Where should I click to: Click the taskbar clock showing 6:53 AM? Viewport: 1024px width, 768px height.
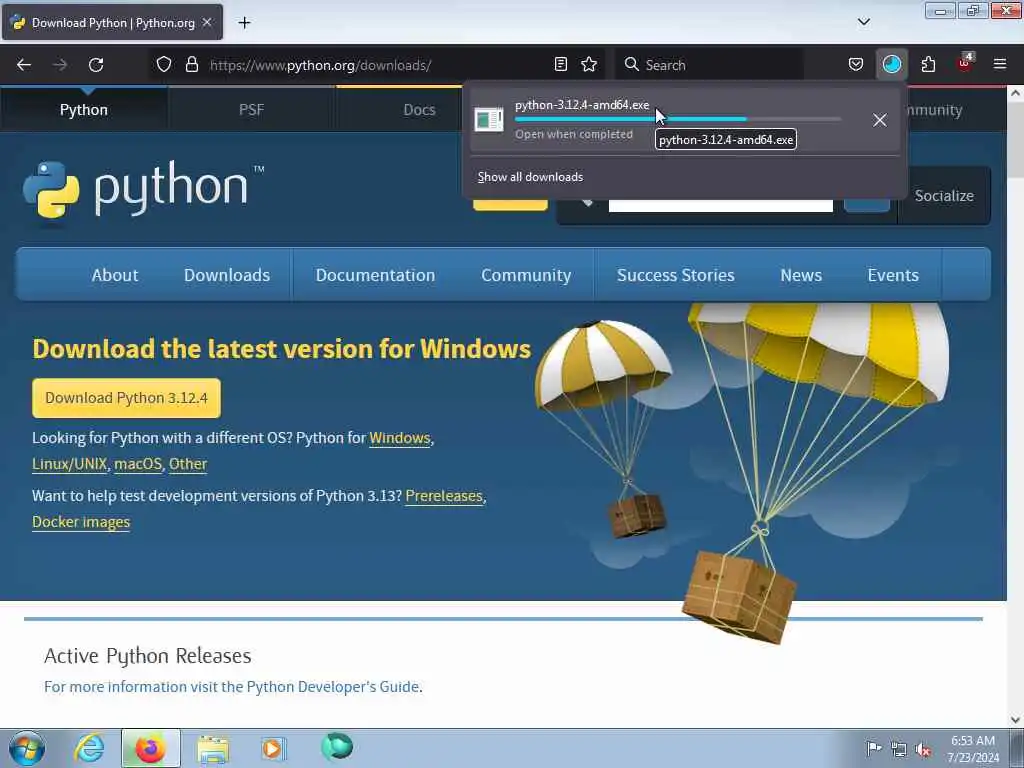[973, 748]
